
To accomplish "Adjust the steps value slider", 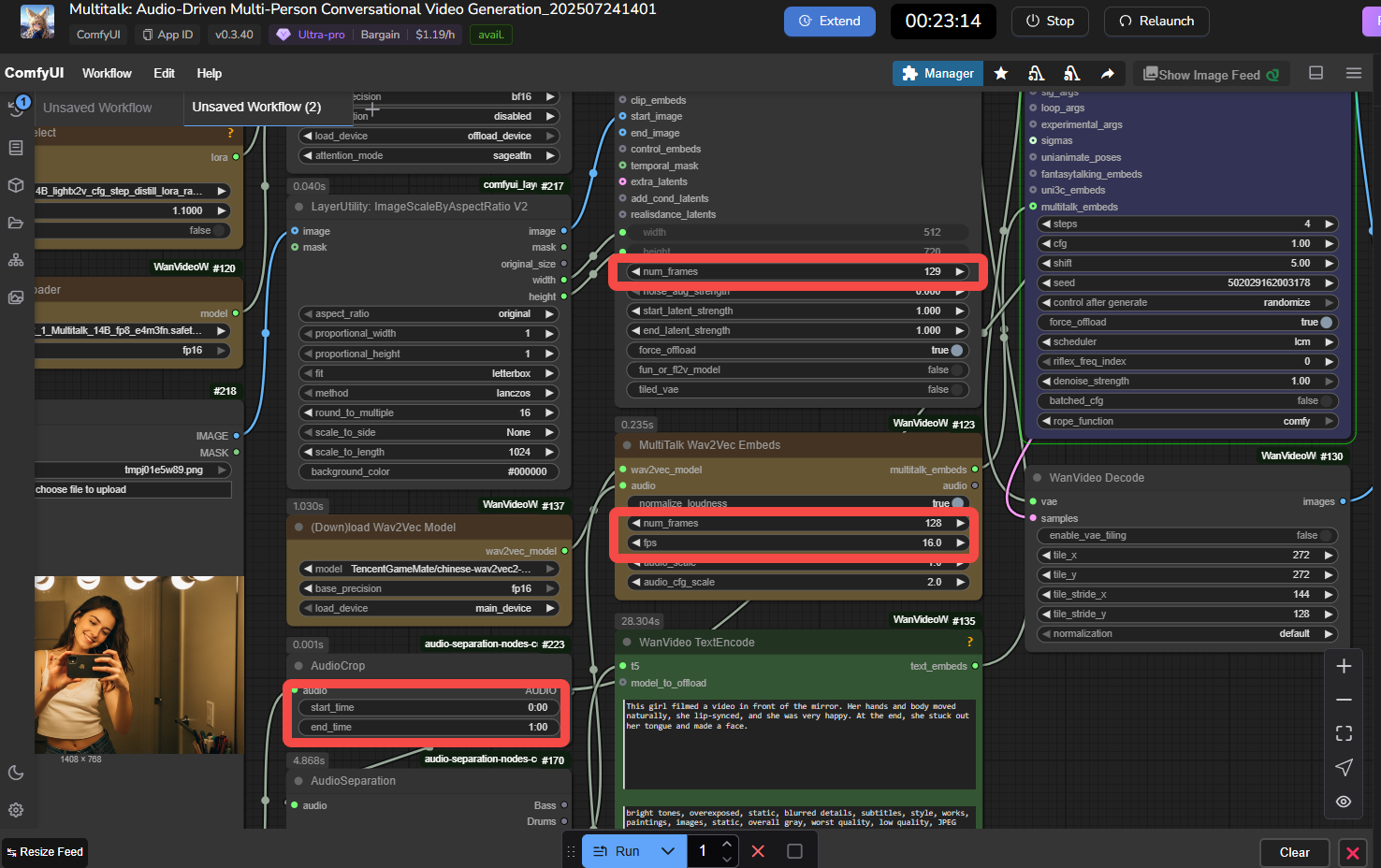I will (1188, 224).
